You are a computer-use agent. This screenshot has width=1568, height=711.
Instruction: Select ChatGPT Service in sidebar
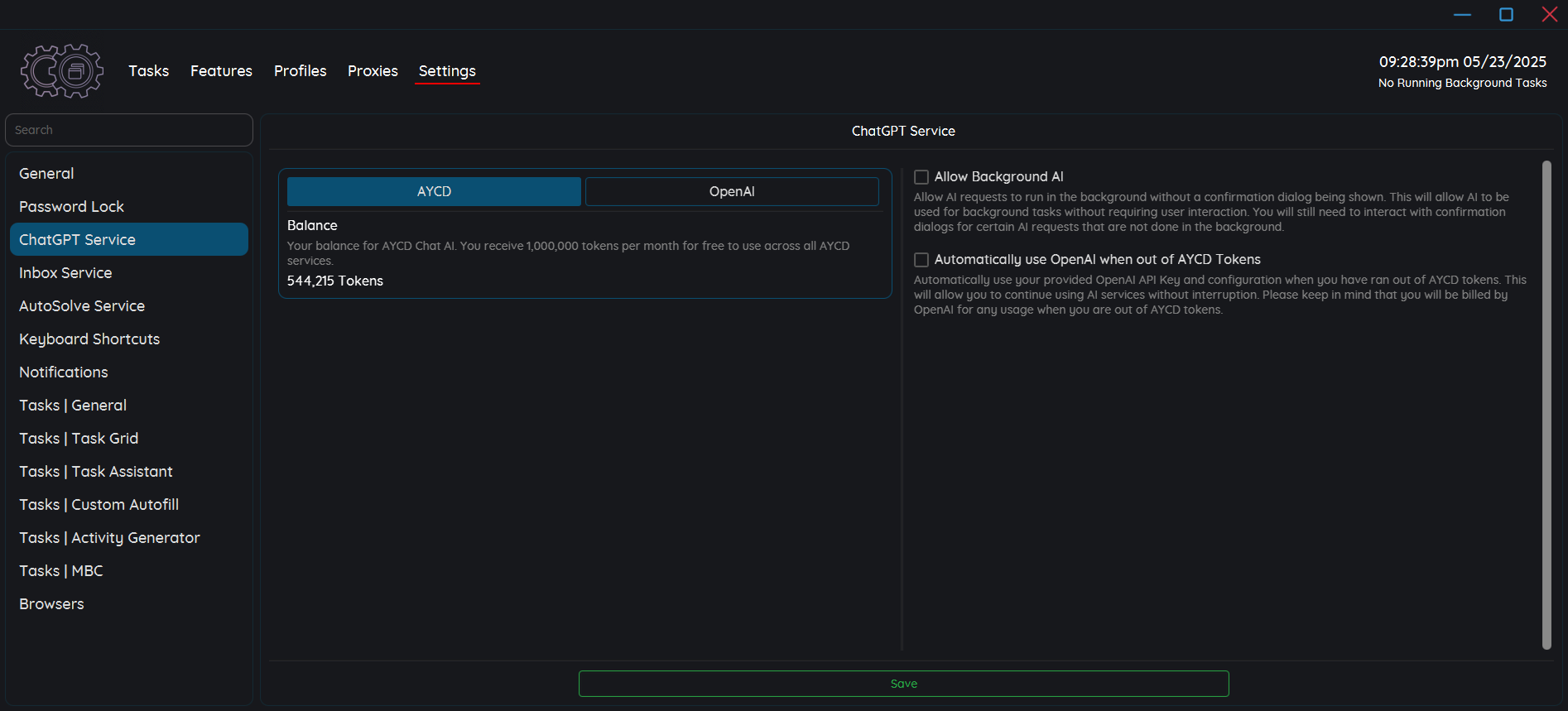129,239
